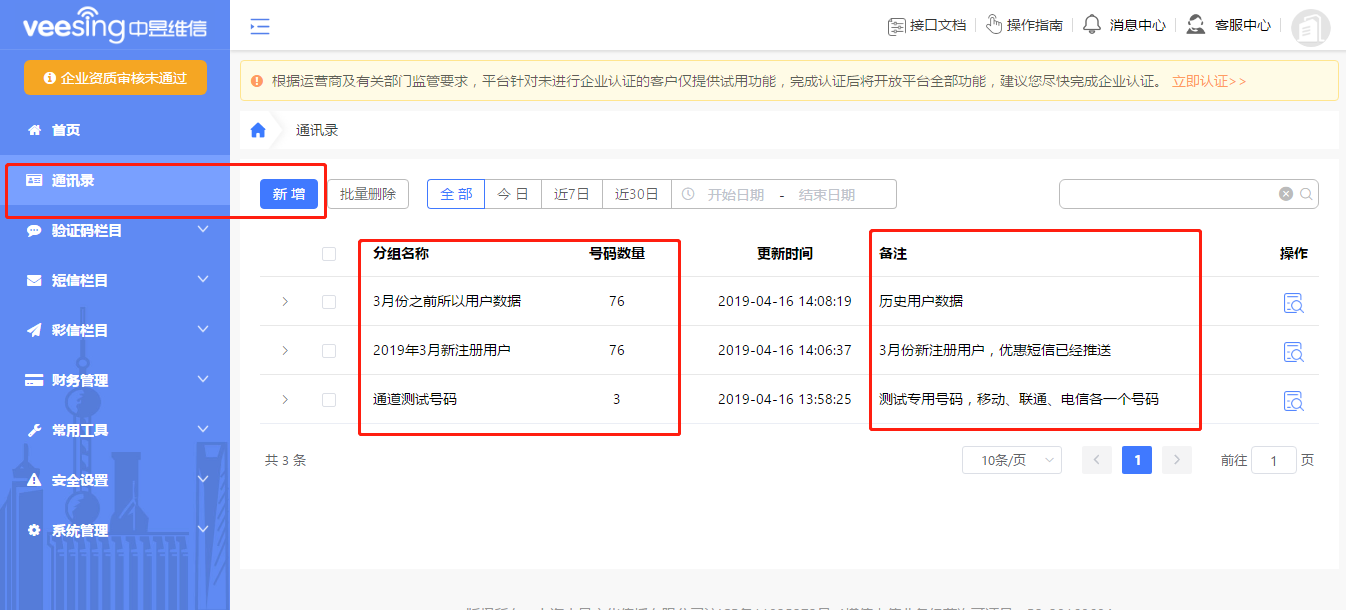
Task: Click the 前往 page number input
Action: point(1274,460)
